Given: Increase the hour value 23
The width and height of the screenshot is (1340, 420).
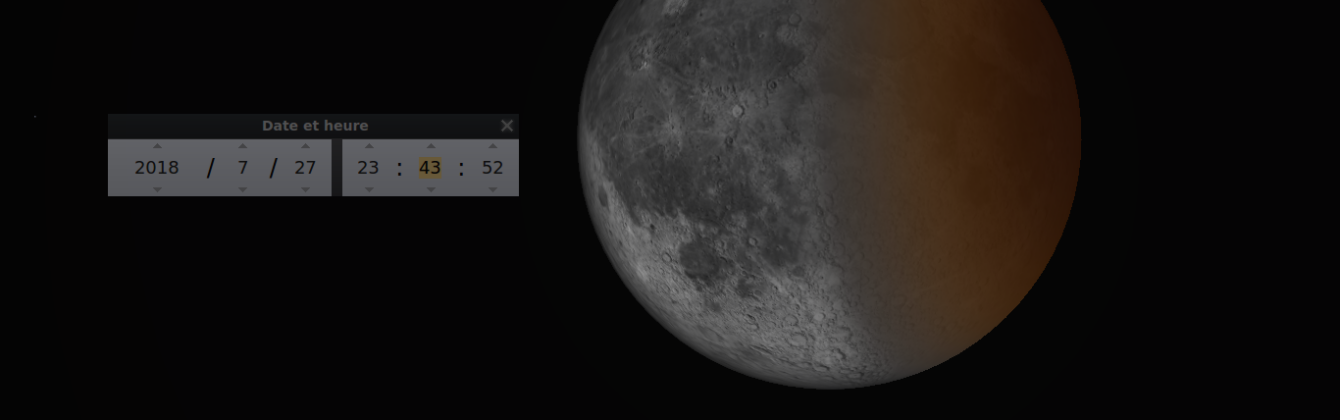Looking at the screenshot, I should [368, 146].
